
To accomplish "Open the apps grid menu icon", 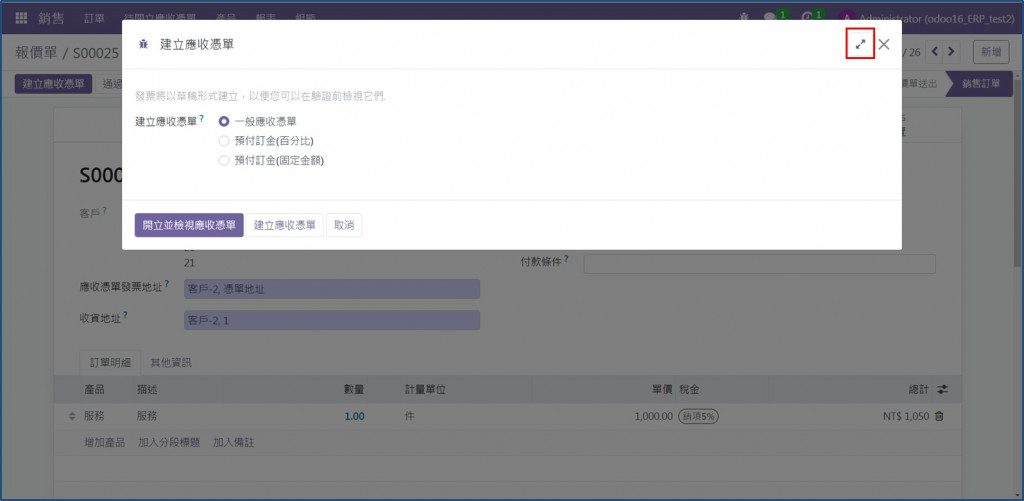I will point(22,18).
